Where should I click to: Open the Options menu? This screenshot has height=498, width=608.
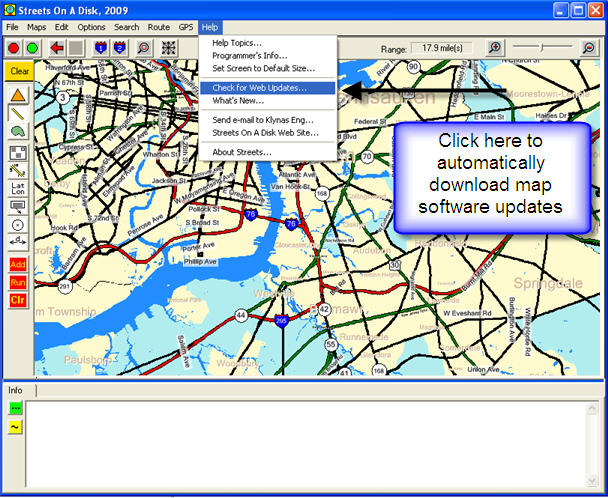pos(92,27)
